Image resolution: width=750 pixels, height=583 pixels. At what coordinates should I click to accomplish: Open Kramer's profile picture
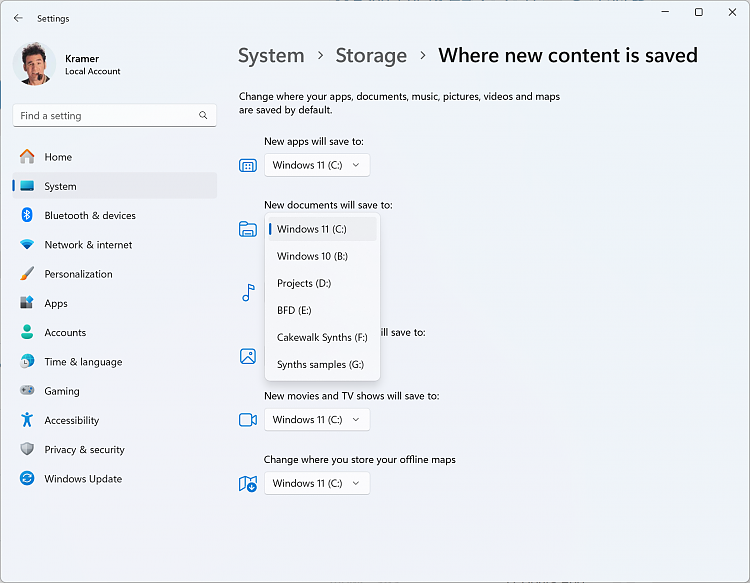(x=34, y=64)
